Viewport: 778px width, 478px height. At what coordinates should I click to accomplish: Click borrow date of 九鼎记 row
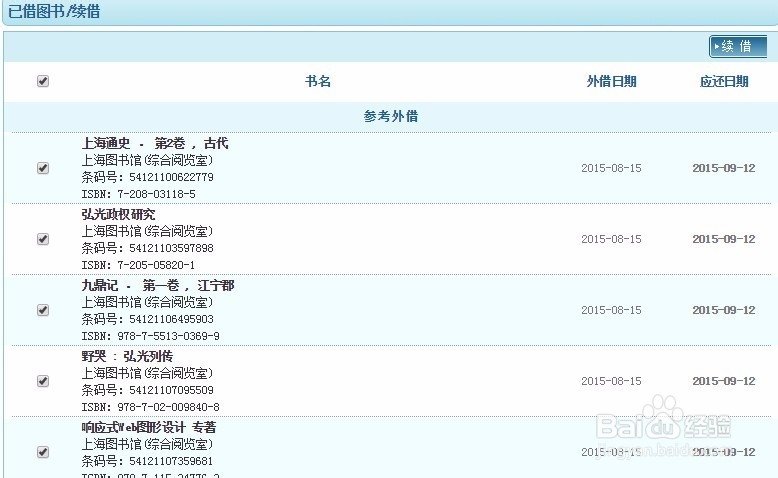point(611,310)
